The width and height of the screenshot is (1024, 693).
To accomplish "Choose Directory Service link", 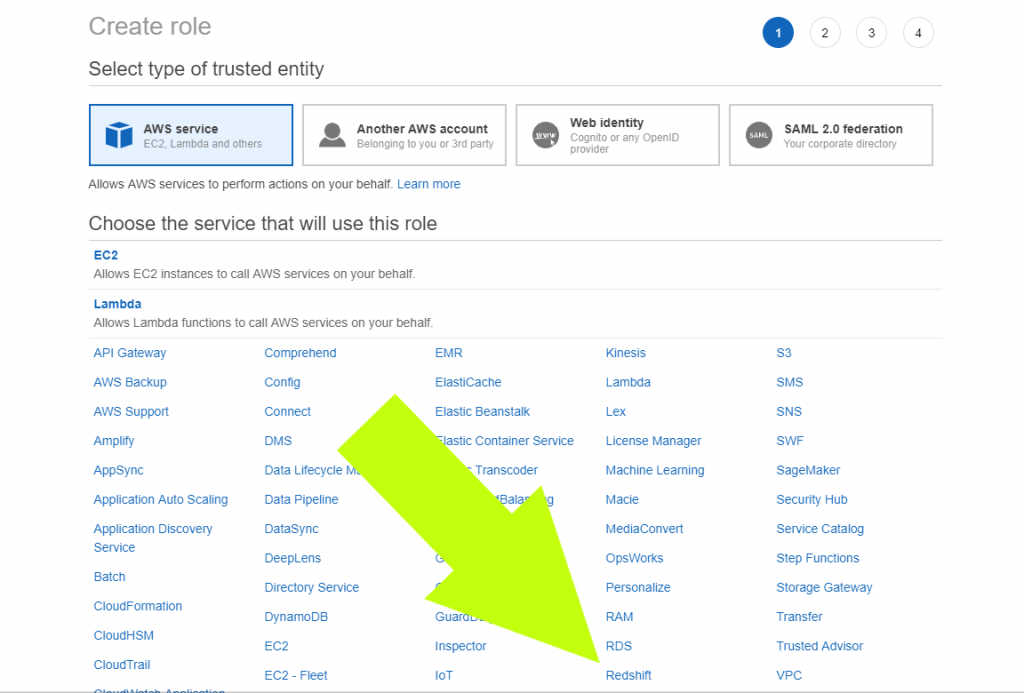I will tap(312, 588).
